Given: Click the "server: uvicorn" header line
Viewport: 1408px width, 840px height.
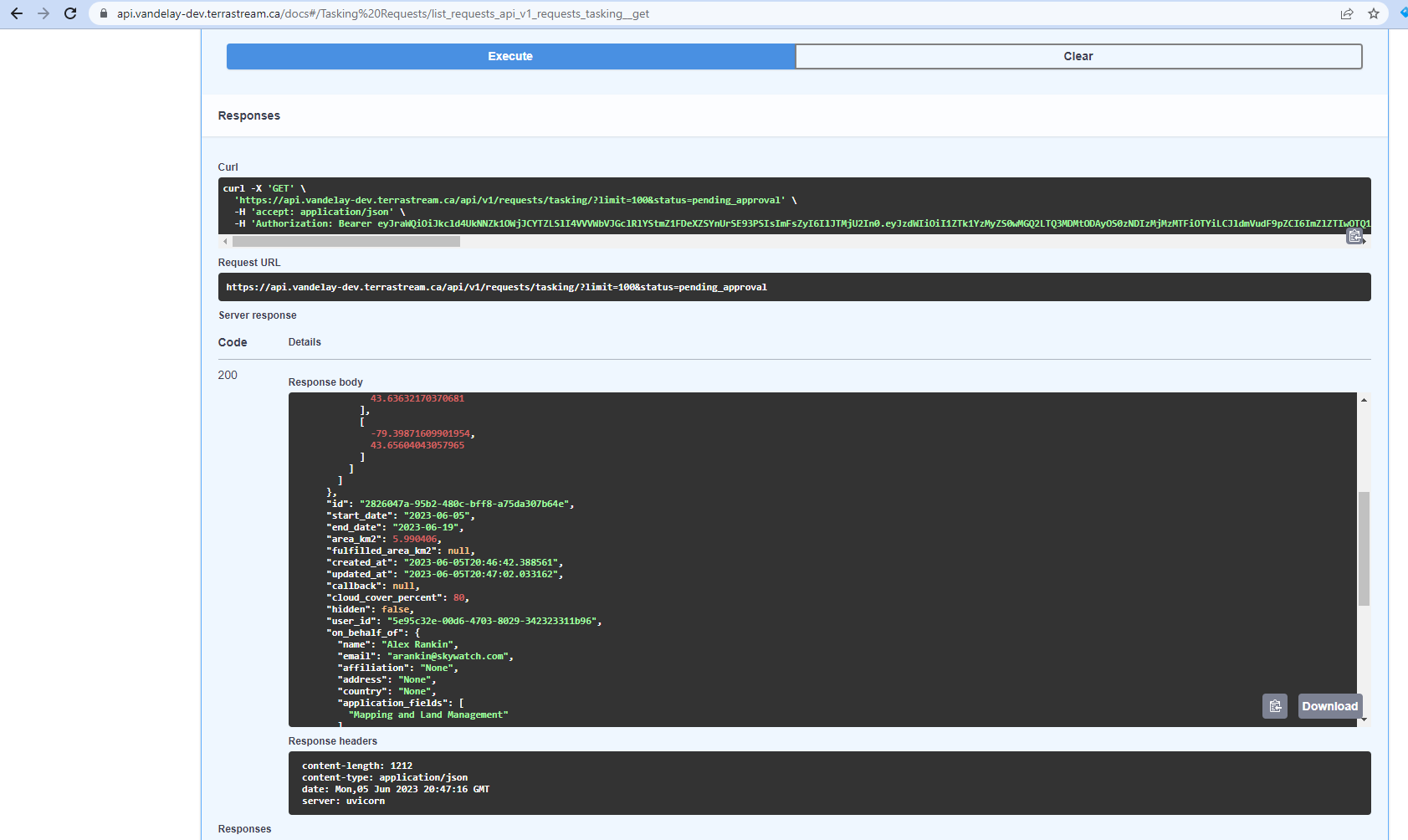Looking at the screenshot, I should pos(344,801).
